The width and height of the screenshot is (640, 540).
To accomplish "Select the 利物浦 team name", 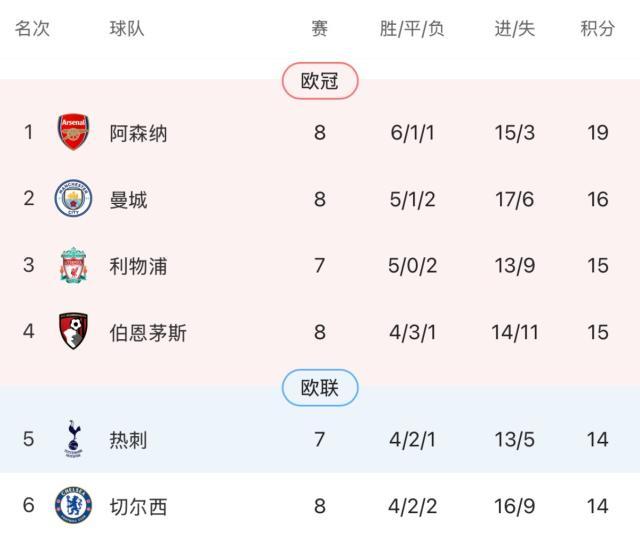I will click(138, 266).
